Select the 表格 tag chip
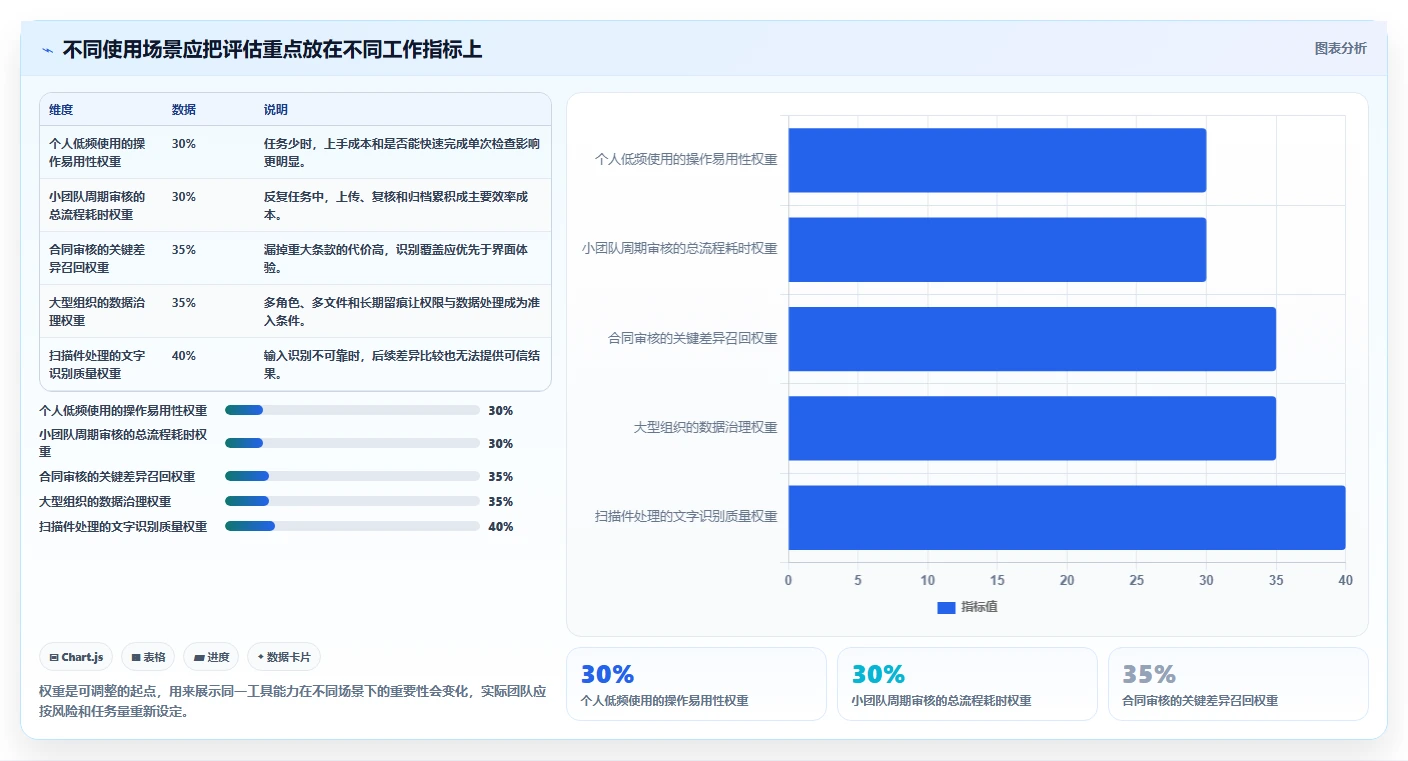 [x=148, y=657]
